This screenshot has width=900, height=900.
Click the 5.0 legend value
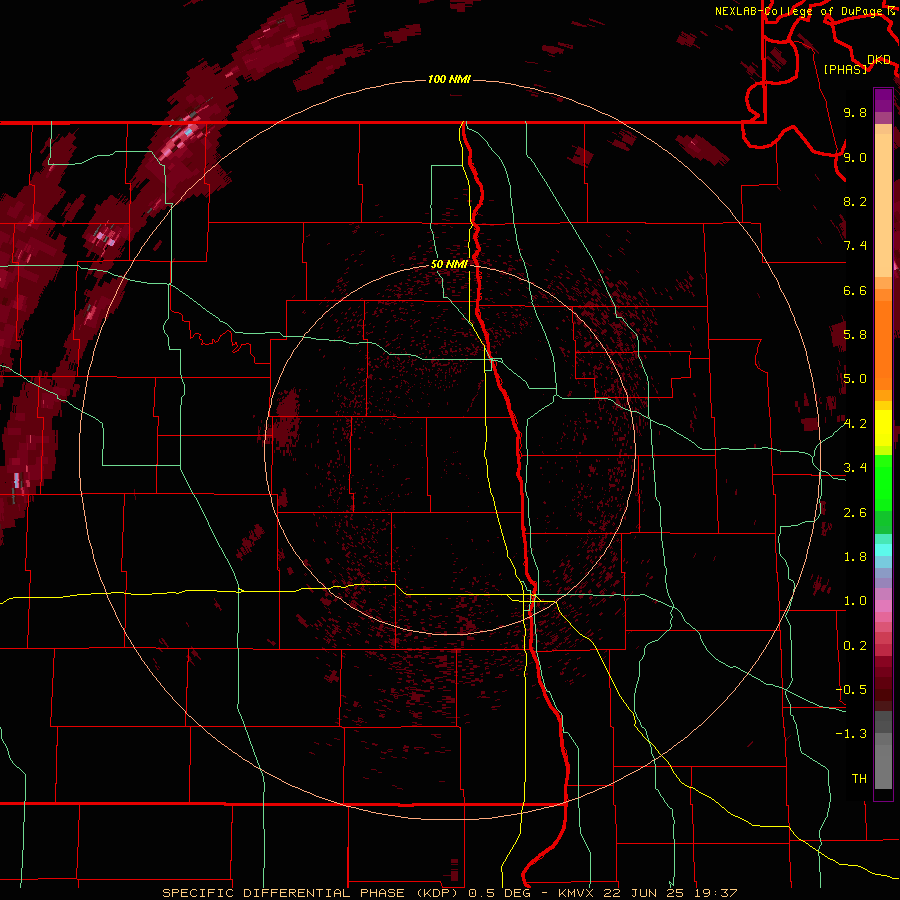tap(855, 379)
